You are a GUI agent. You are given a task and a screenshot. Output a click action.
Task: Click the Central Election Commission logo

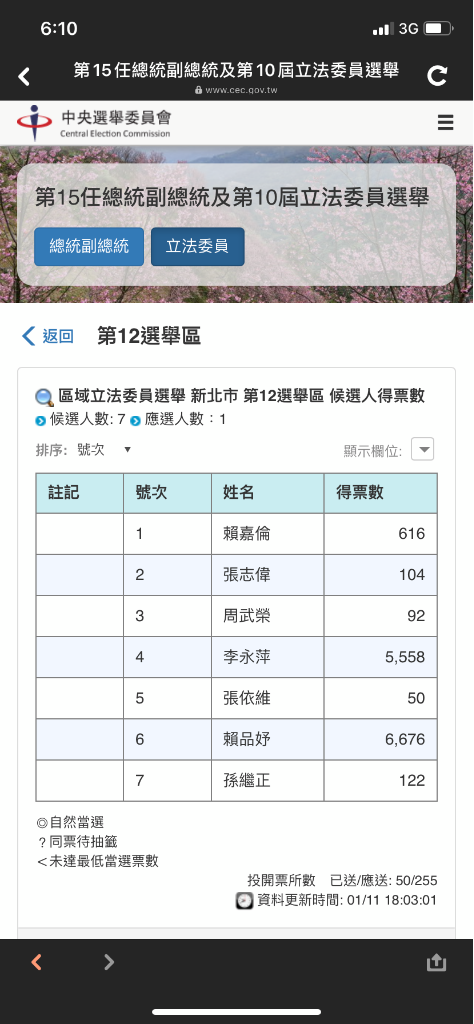pos(93,122)
